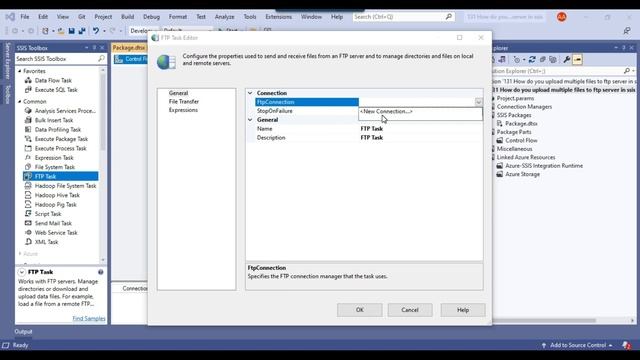
Task: Select Azure-SSIS Integration Runtime node
Action: pos(544,166)
